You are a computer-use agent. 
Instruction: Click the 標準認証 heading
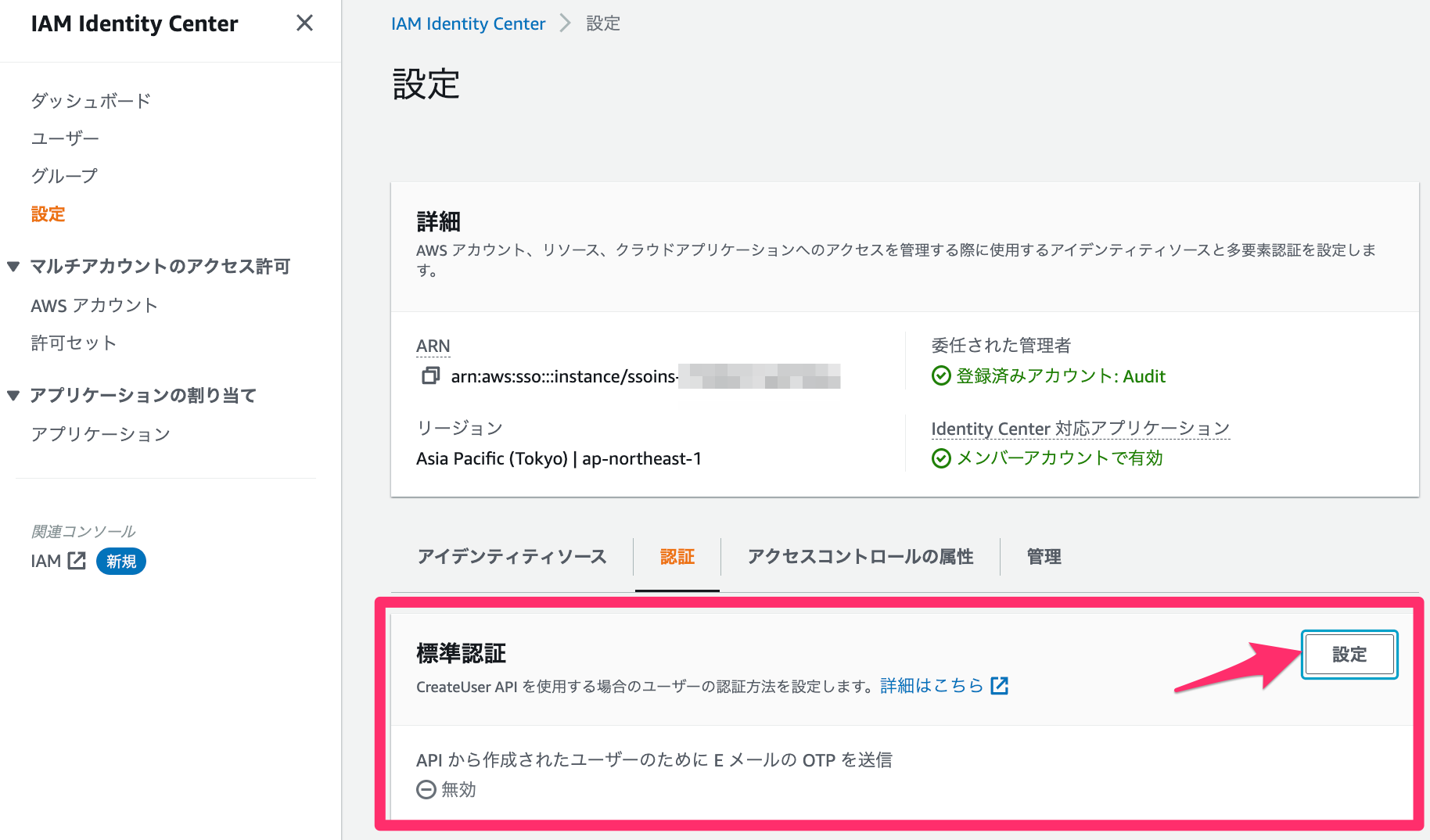pos(461,653)
